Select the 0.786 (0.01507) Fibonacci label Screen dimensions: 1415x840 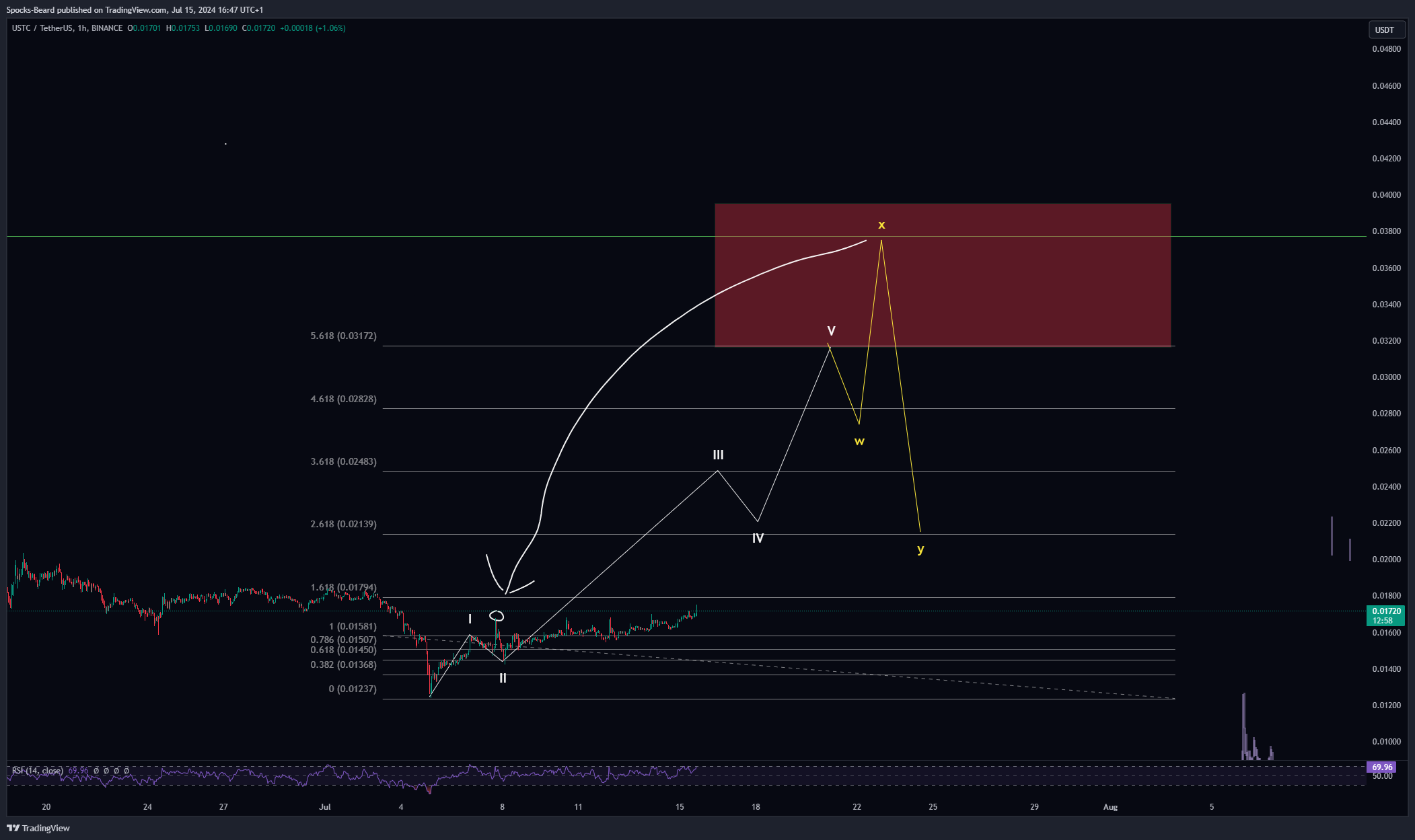click(x=343, y=640)
